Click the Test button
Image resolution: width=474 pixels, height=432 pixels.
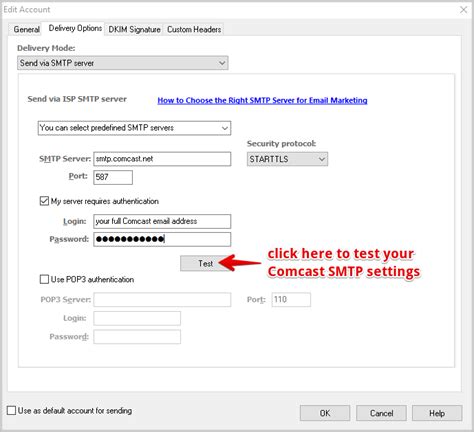coord(205,263)
